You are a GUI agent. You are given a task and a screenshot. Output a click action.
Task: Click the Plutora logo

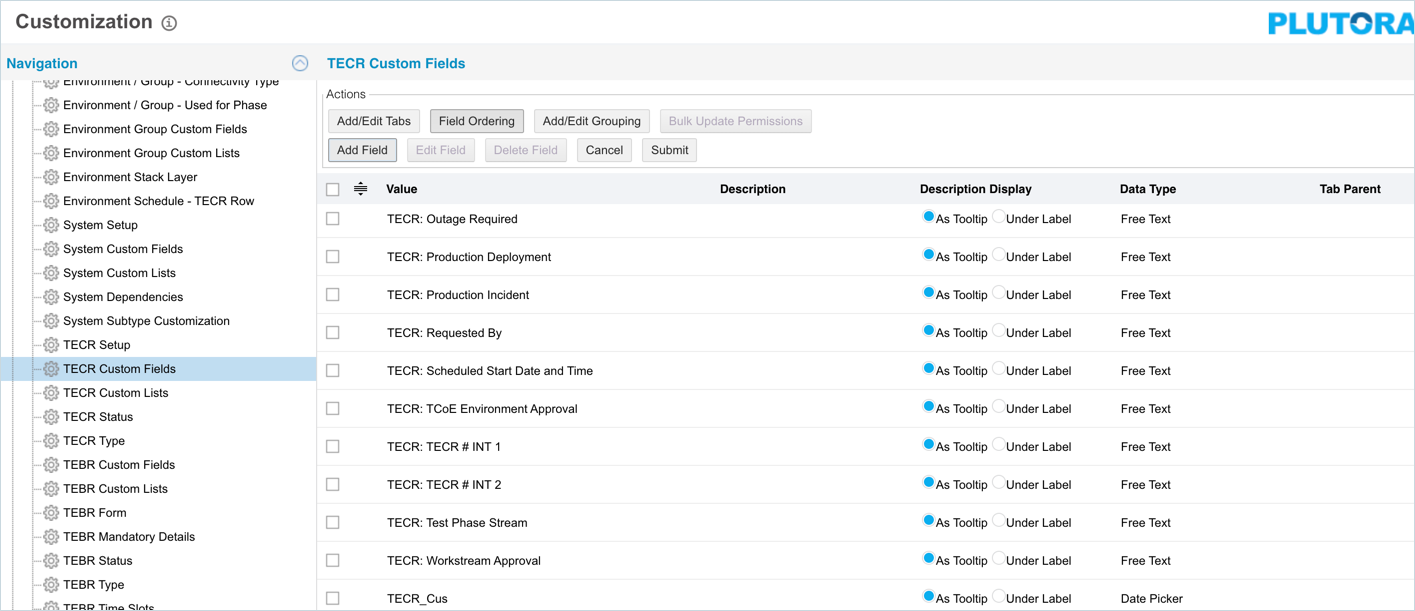tap(1340, 23)
